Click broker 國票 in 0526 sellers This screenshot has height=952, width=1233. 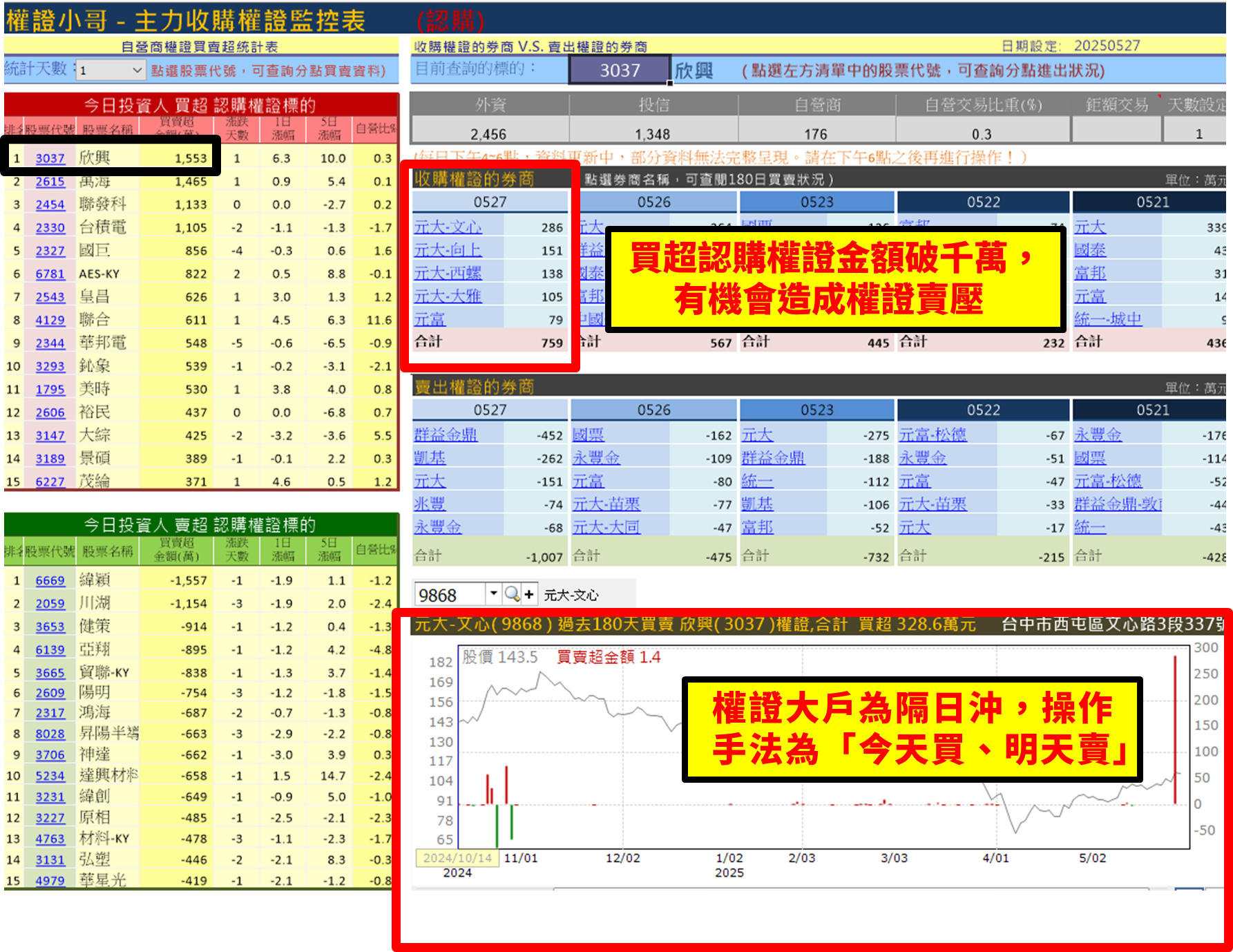pos(589,435)
